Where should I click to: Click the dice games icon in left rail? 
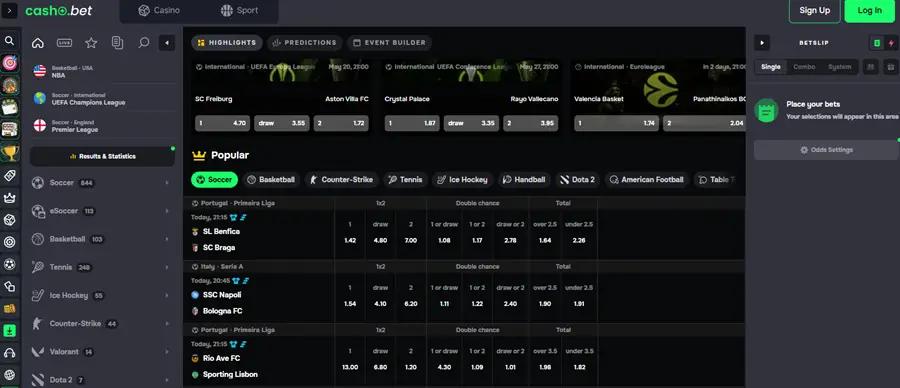tap(9, 220)
